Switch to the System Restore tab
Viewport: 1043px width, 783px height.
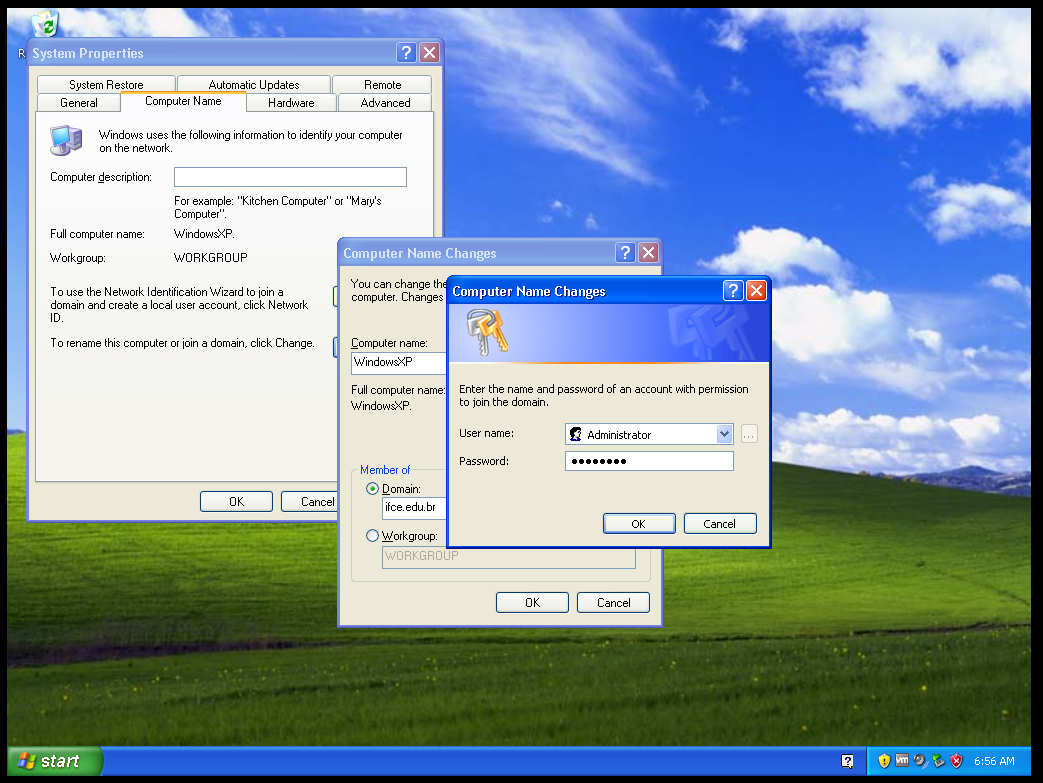point(106,84)
